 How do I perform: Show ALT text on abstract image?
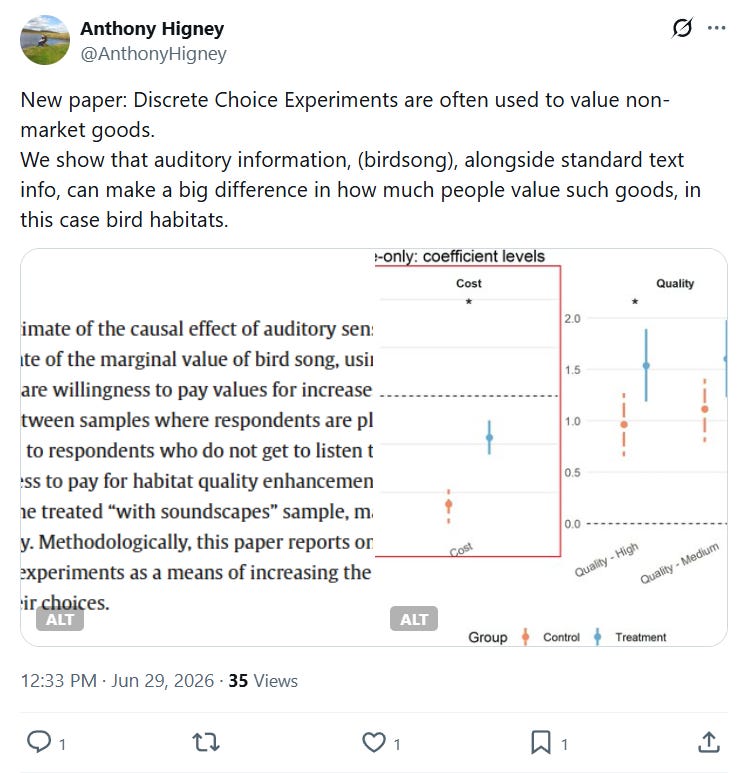60,619
